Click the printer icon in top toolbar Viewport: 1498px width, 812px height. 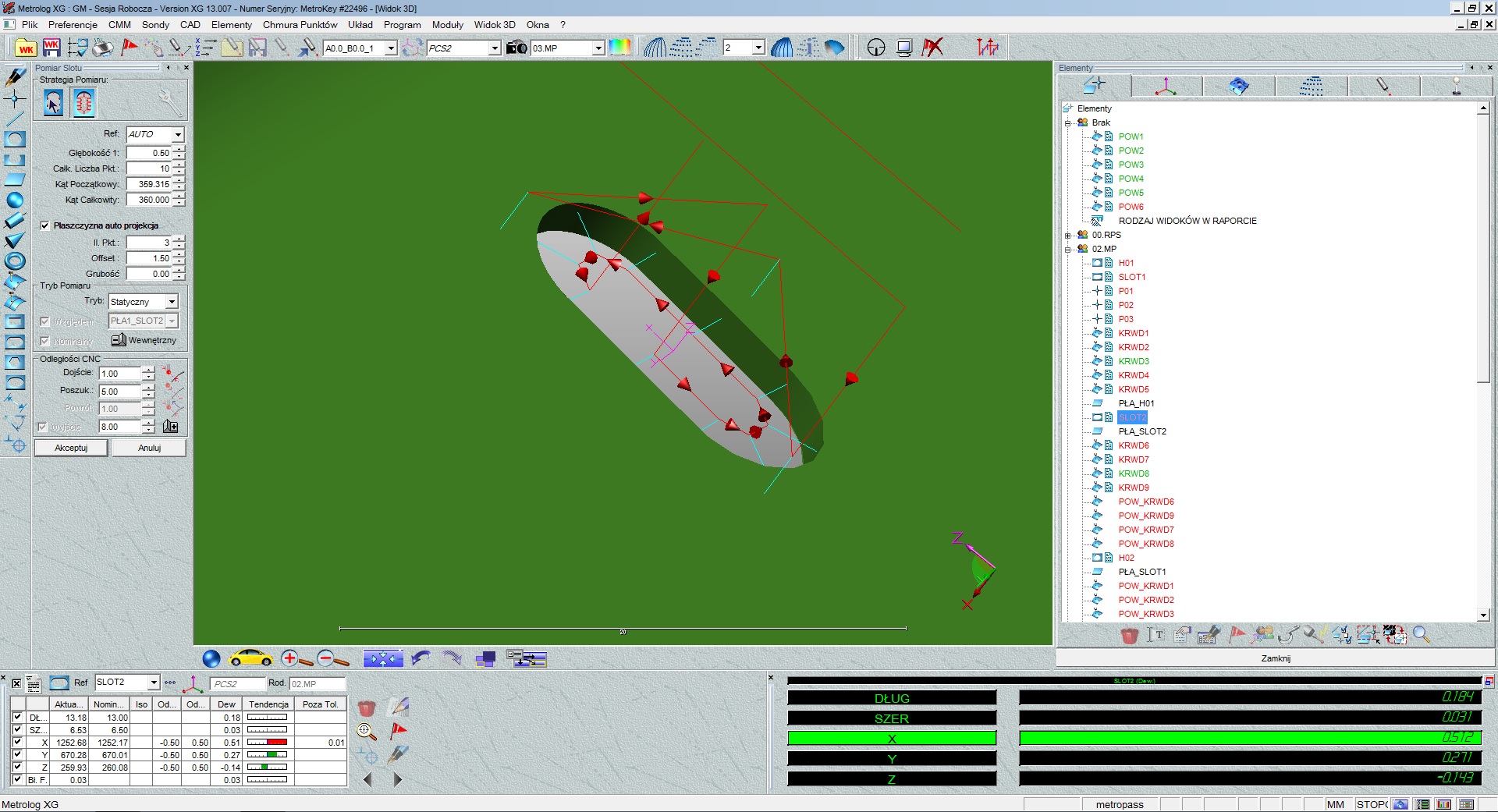pyautogui.click(x=103, y=48)
